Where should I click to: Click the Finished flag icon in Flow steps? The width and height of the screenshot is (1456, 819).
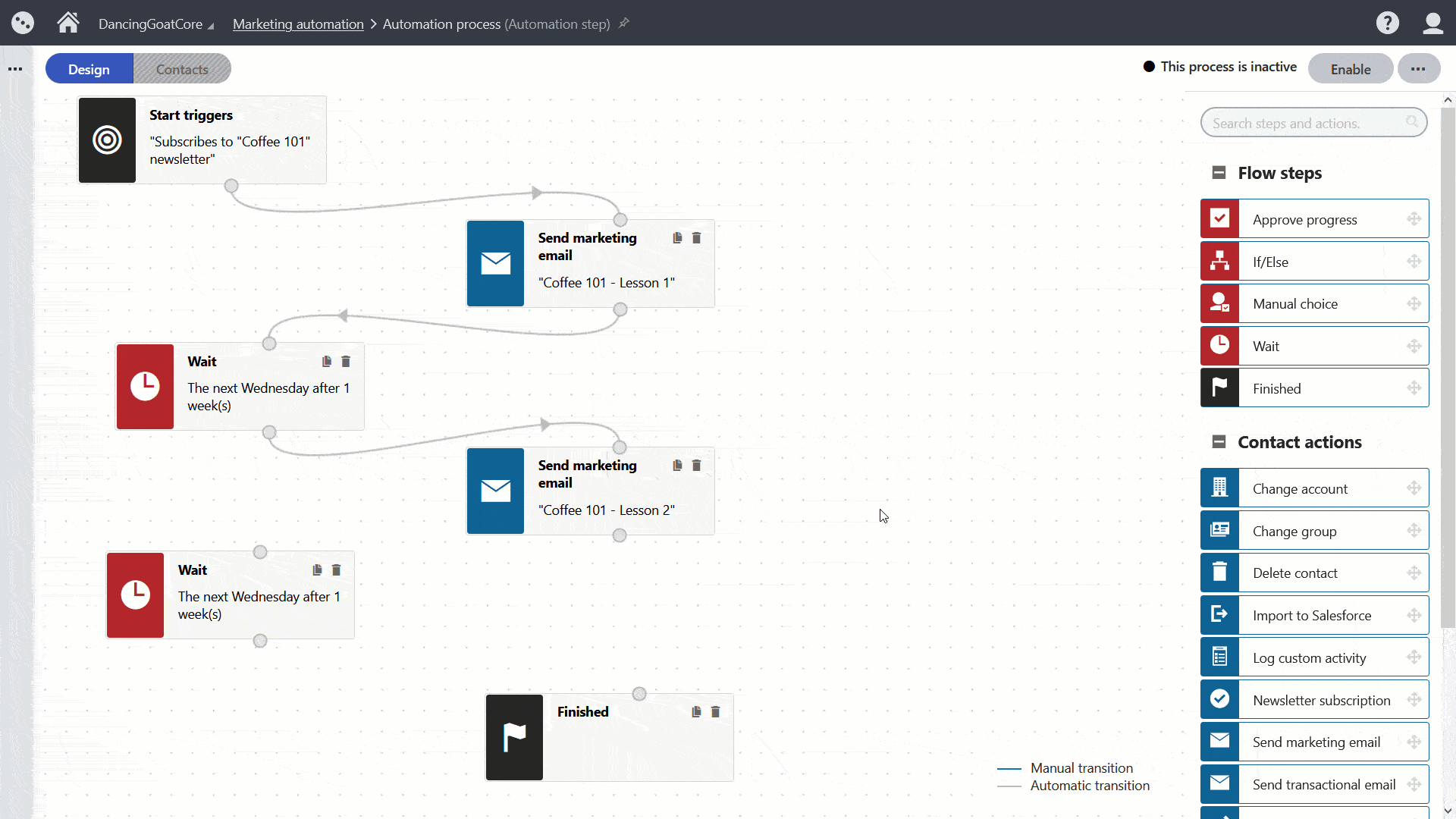(x=1220, y=388)
